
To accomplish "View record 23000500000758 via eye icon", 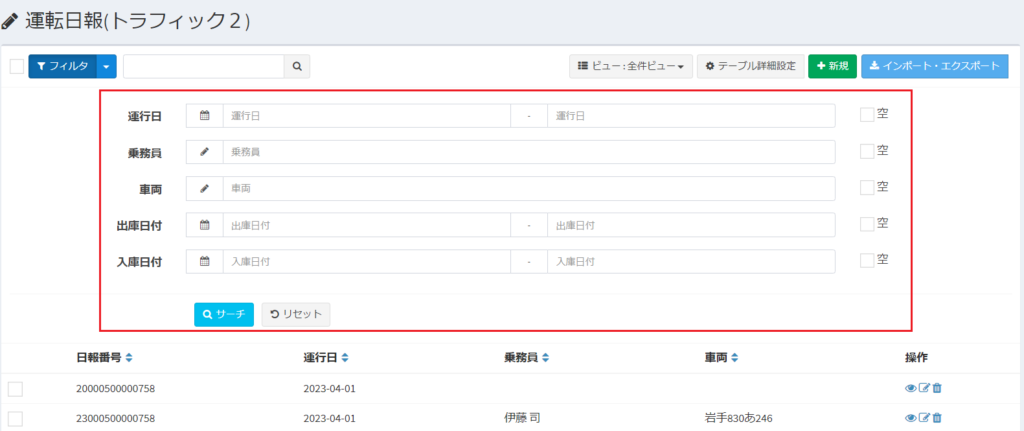I will 910,418.
